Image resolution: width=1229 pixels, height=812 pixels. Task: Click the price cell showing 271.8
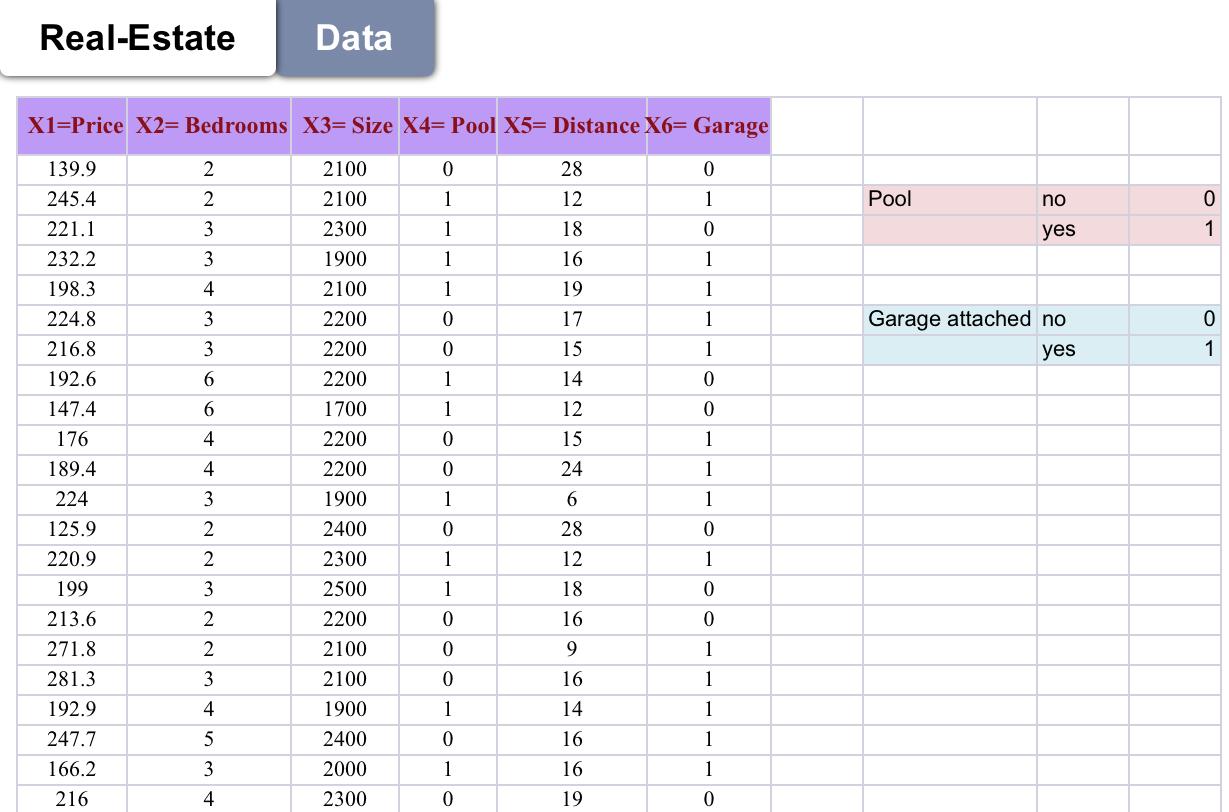[x=71, y=649]
